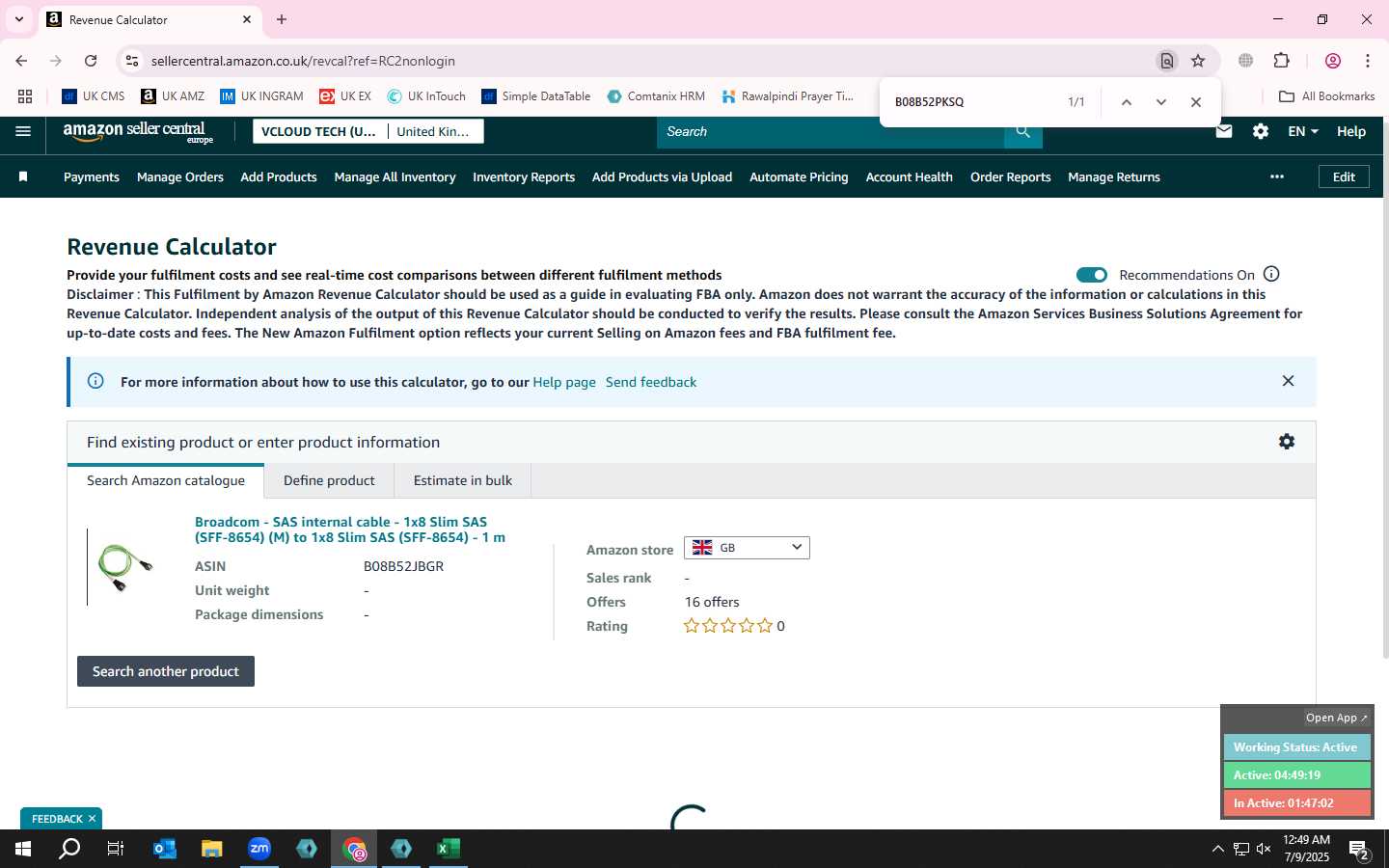Go to previous find-in-page match
Viewport: 1389px width, 868px height.
[1126, 102]
